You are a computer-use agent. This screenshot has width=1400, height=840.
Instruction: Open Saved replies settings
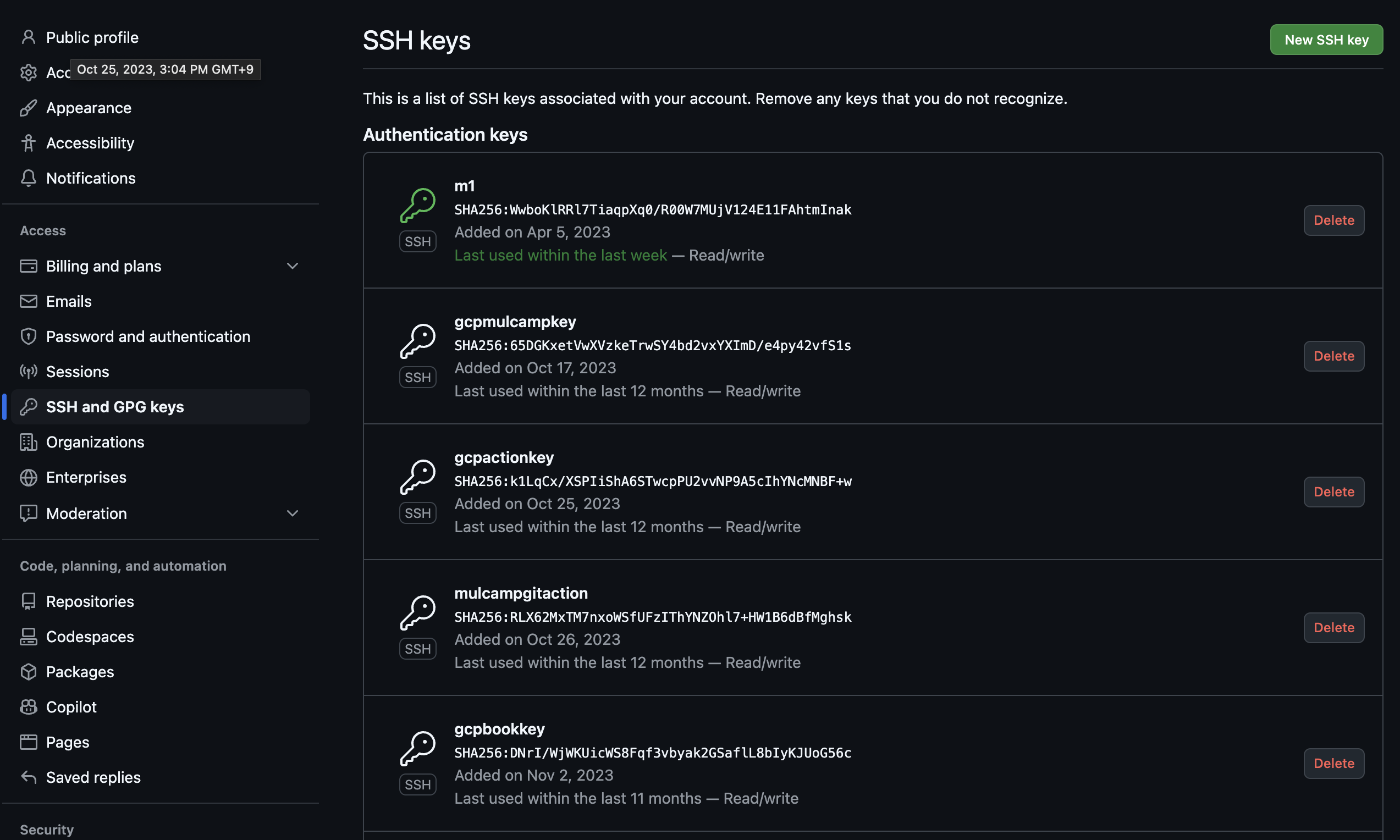(x=160, y=777)
